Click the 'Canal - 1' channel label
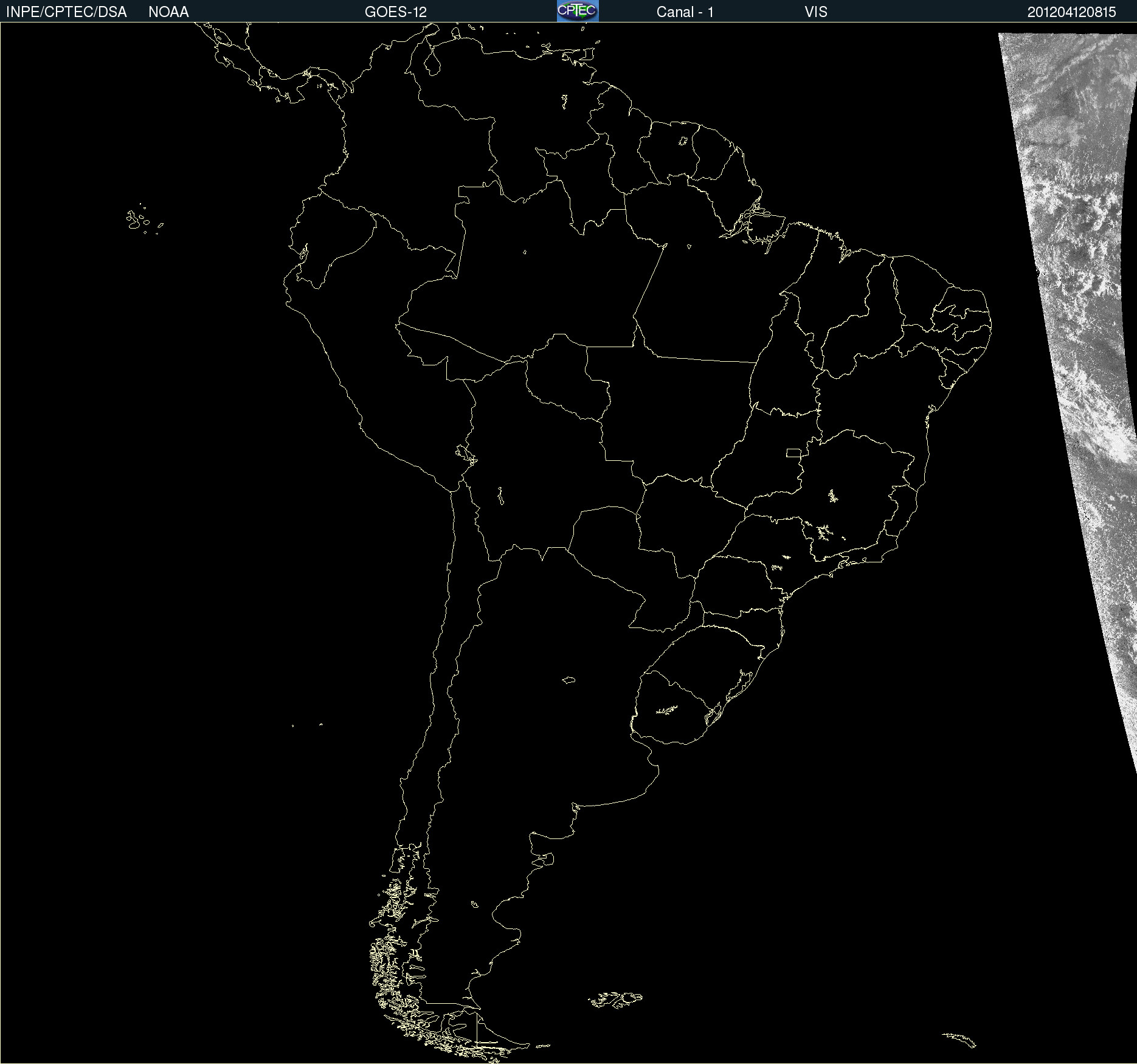The width and height of the screenshot is (1137, 1064). (685, 12)
